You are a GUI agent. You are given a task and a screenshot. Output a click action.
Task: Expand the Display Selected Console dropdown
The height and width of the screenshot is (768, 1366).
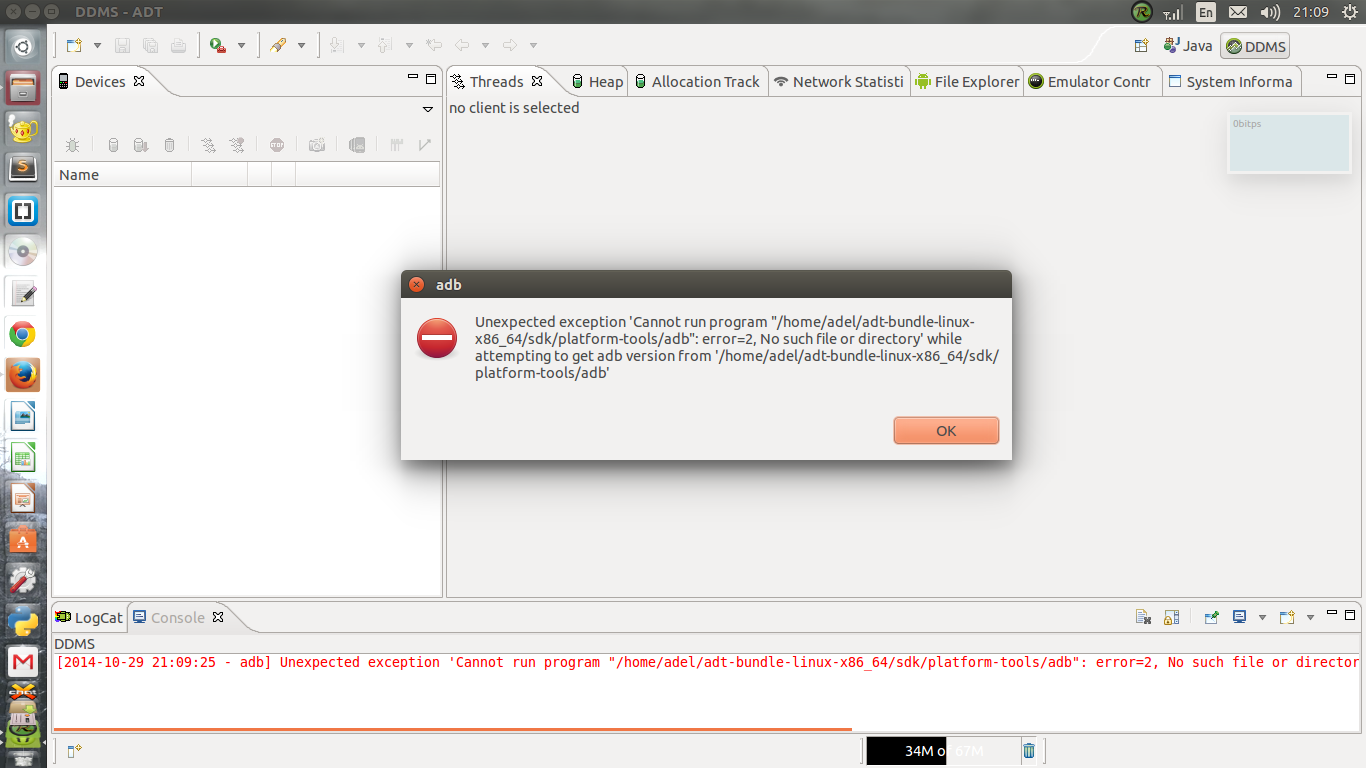point(1262,618)
